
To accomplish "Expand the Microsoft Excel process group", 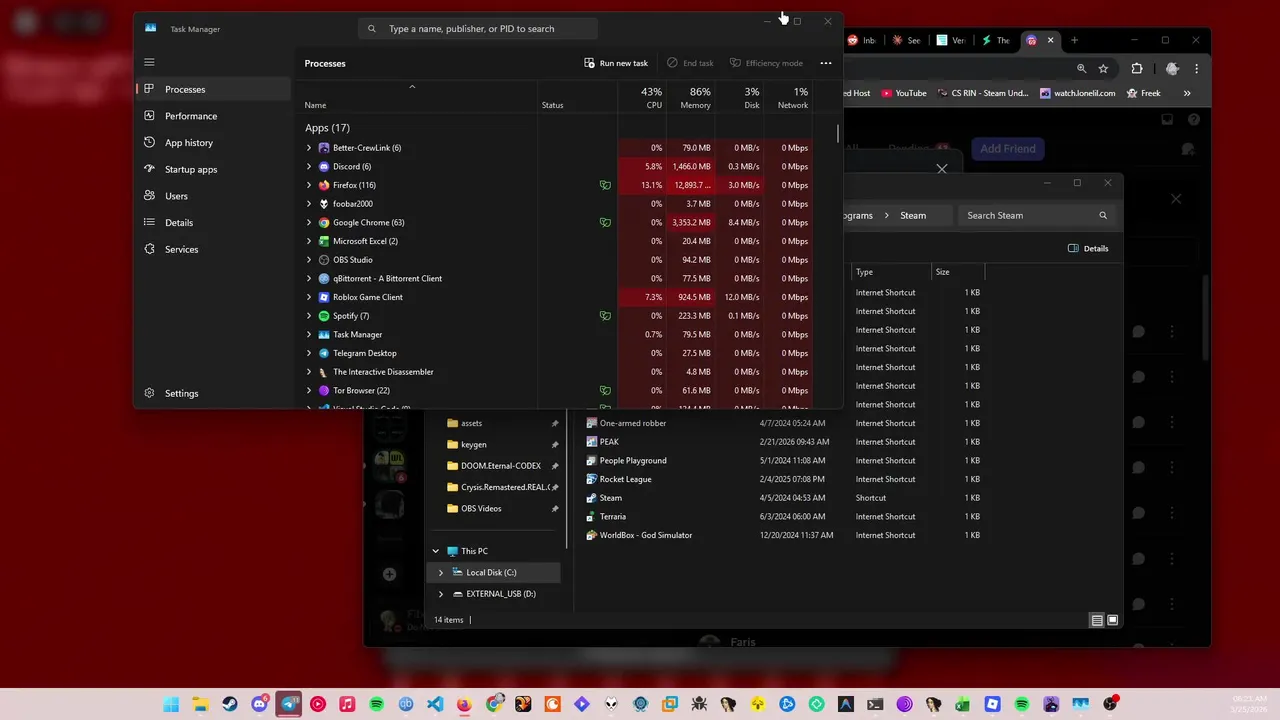I will click(x=309, y=241).
